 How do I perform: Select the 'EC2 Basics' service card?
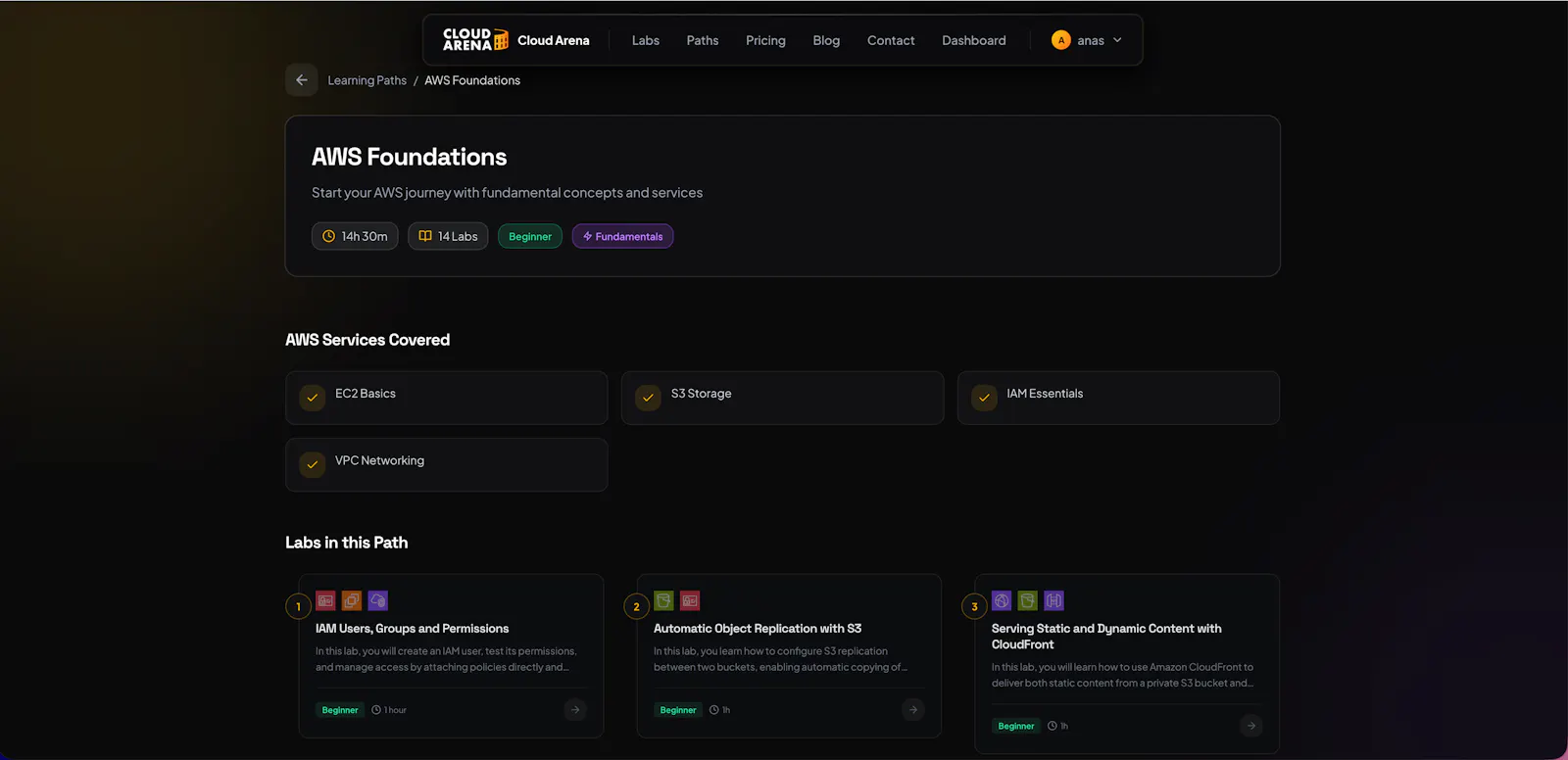tap(447, 398)
